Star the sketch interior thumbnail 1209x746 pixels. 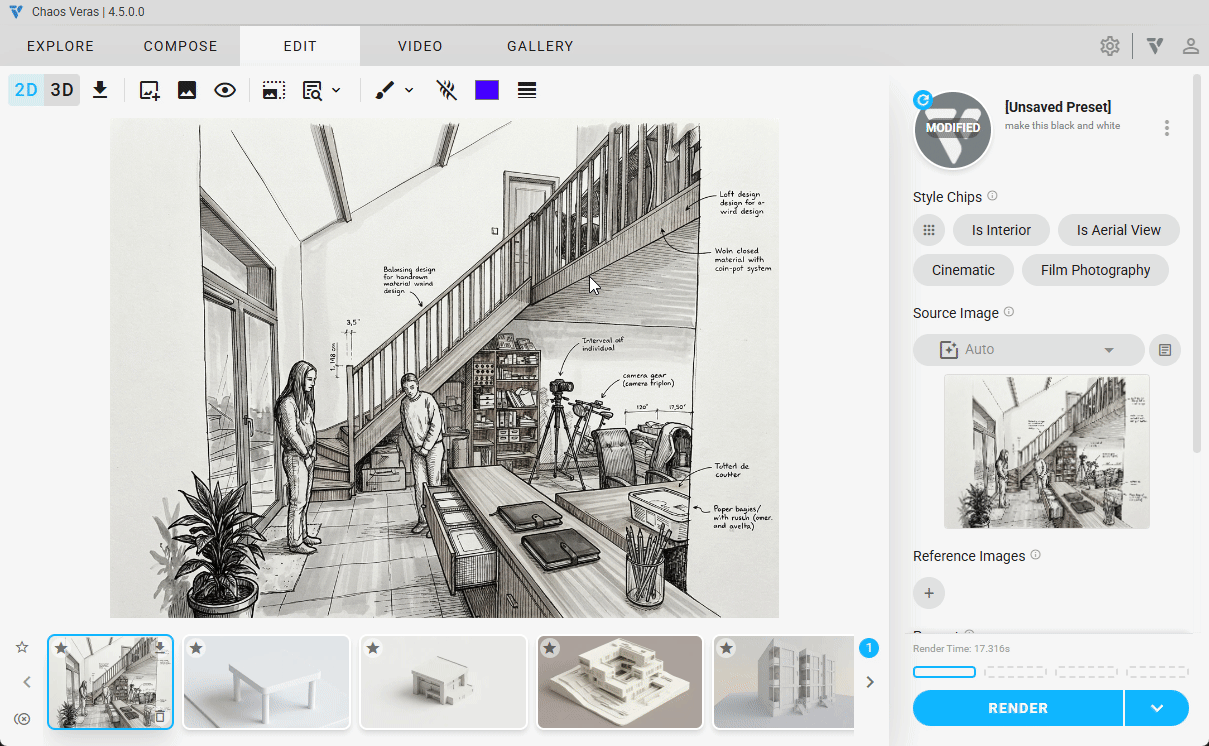62,648
